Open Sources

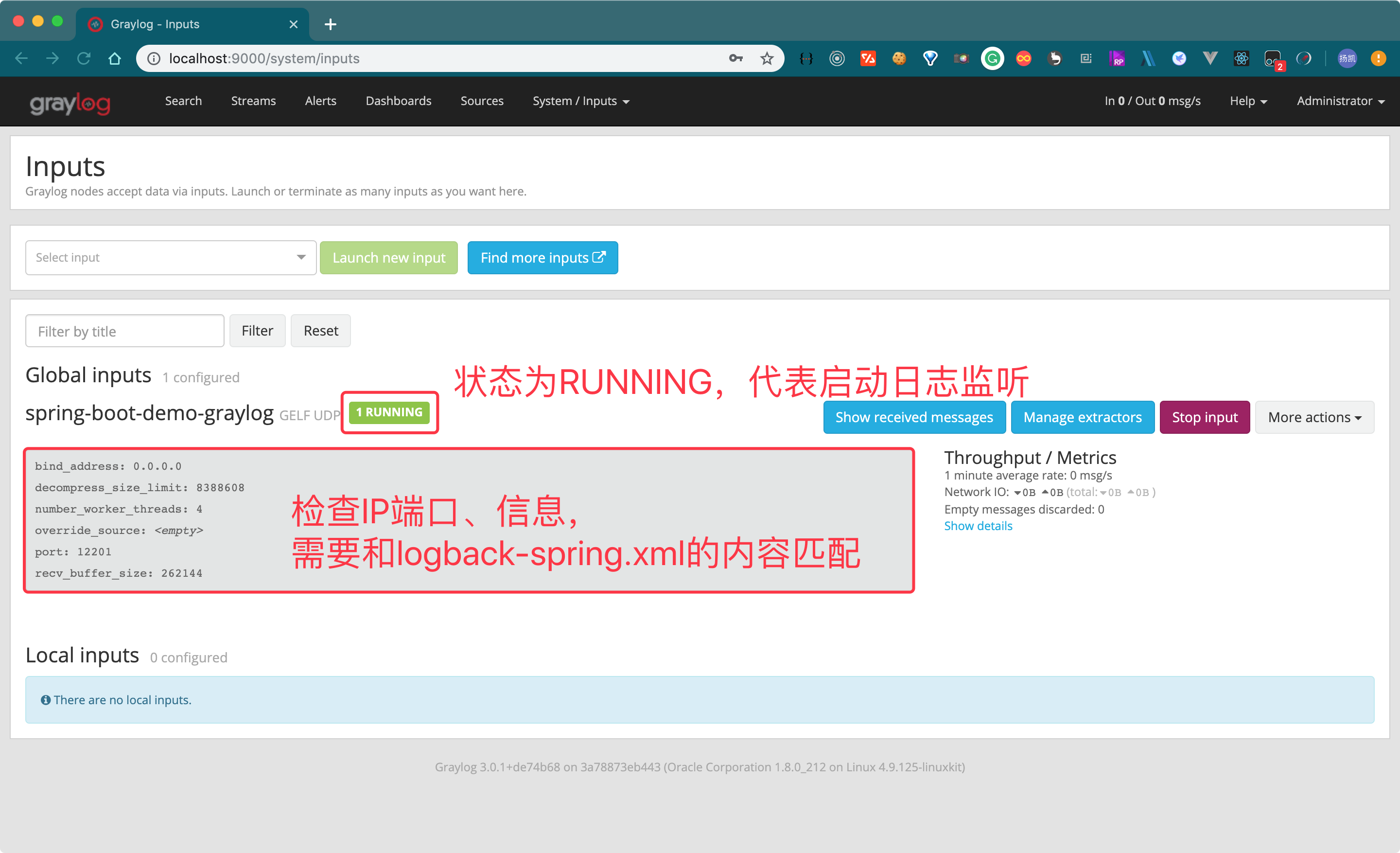click(x=482, y=101)
